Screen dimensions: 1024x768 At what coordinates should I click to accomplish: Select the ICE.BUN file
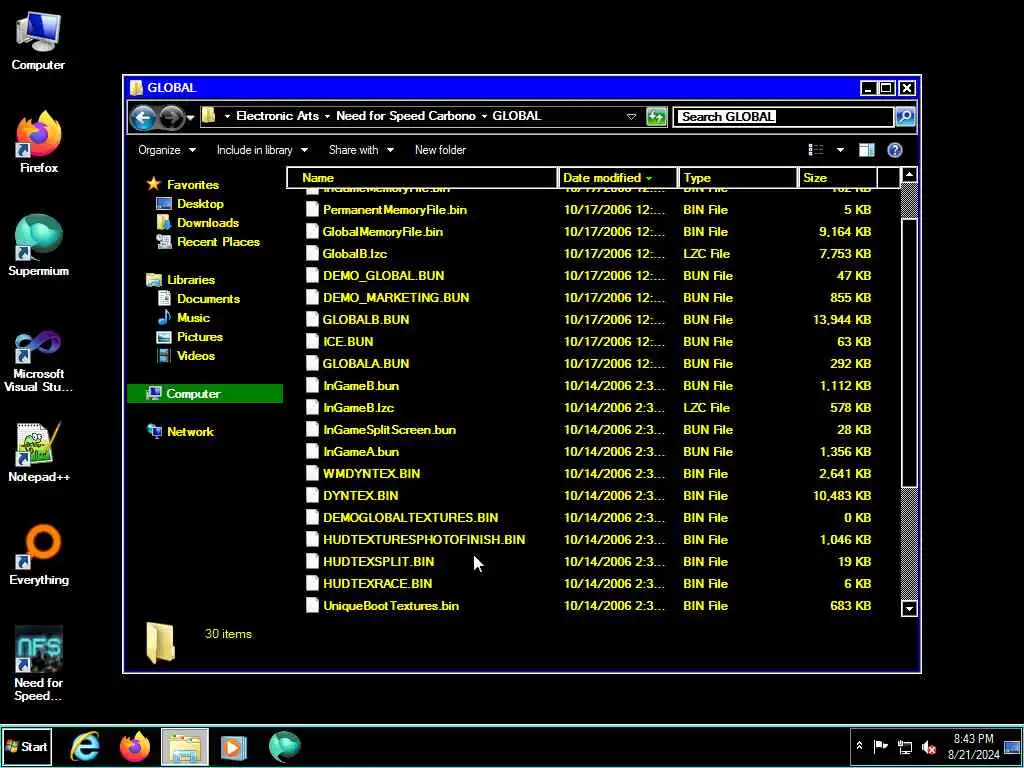click(348, 342)
